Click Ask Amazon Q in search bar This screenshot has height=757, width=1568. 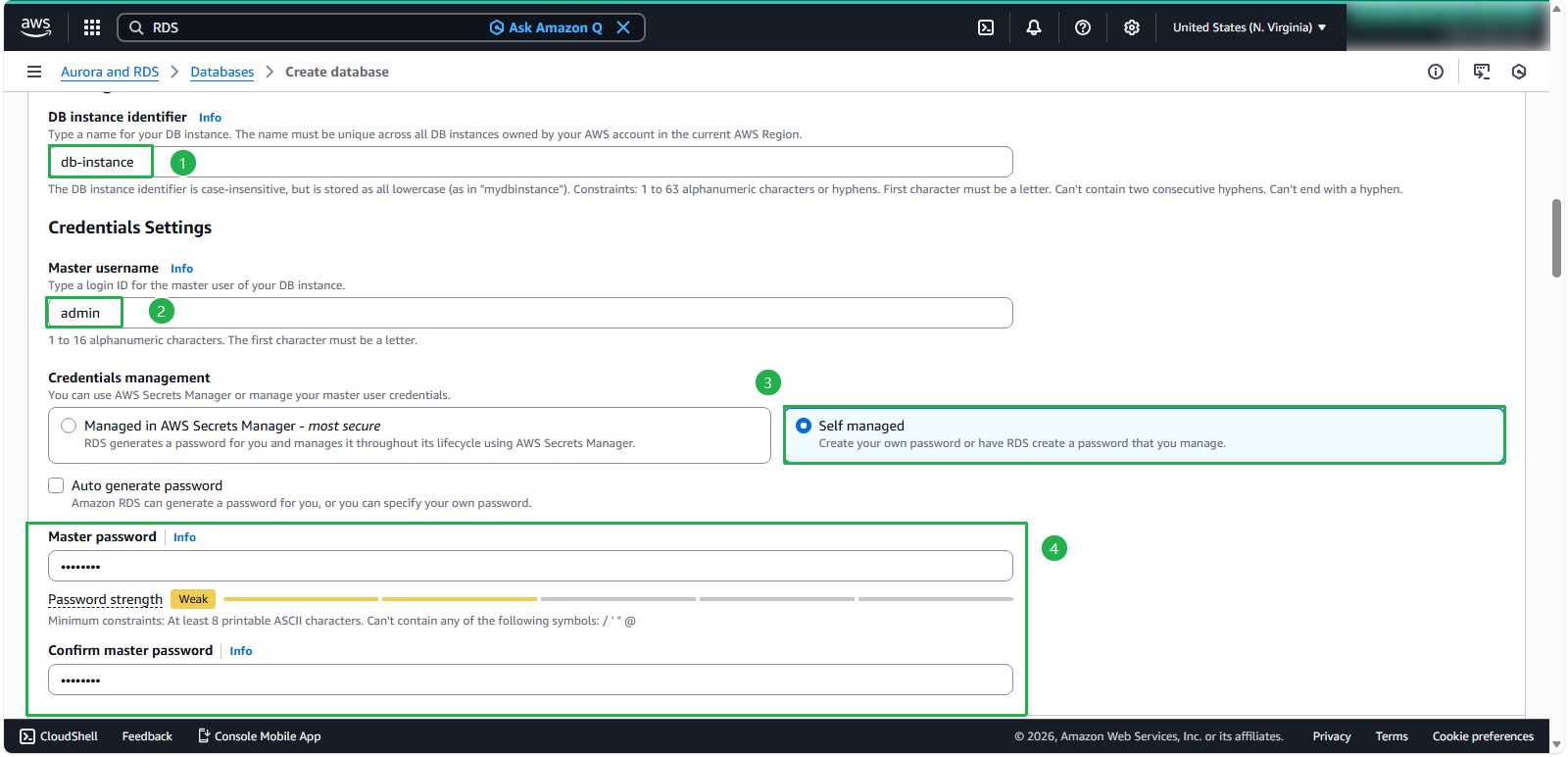coord(546,27)
